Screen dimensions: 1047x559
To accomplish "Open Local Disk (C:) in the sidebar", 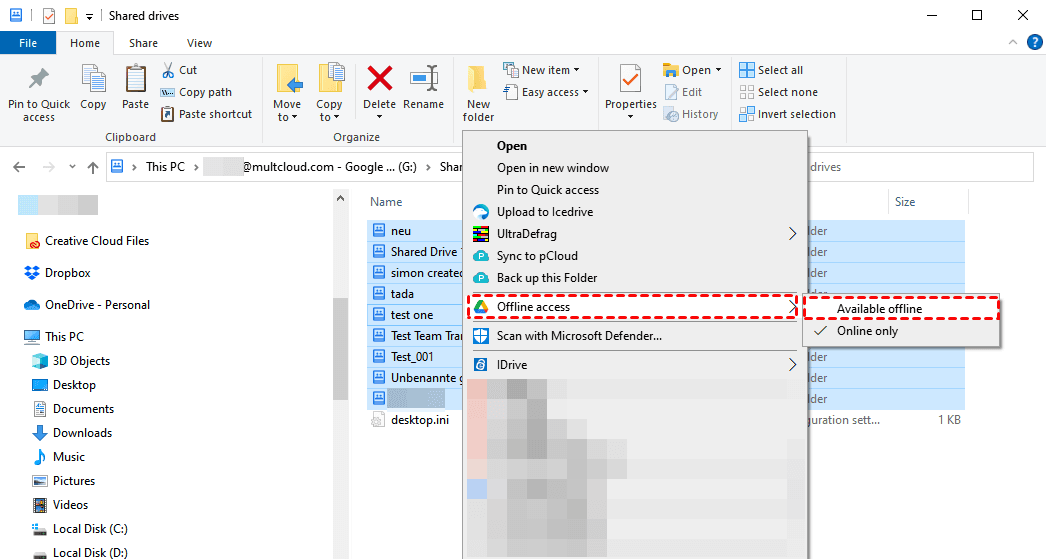I will tap(80, 529).
